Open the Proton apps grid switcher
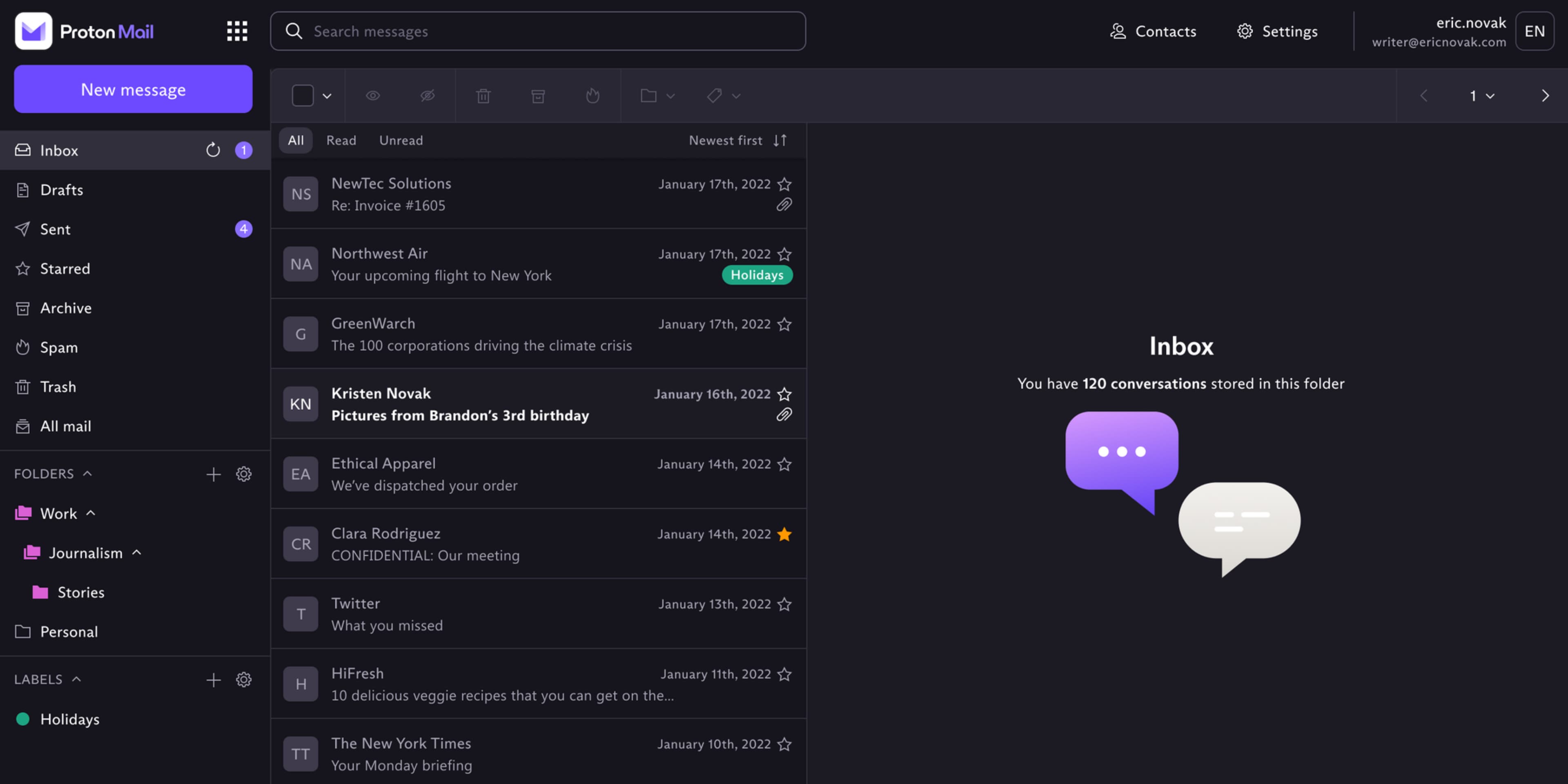The width and height of the screenshot is (1568, 784). 237,31
